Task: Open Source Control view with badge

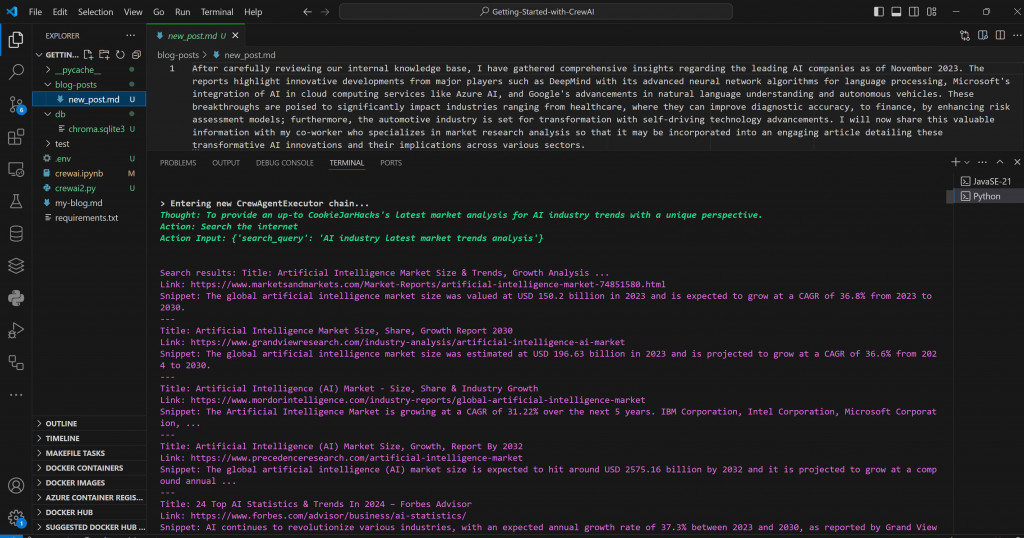Action: (x=16, y=104)
